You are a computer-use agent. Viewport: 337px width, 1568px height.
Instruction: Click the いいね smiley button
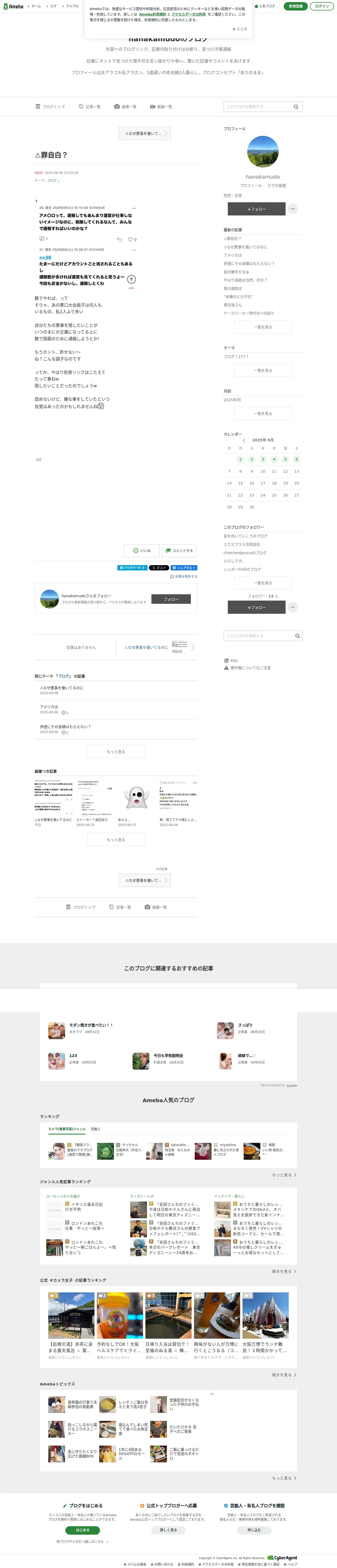(142, 550)
